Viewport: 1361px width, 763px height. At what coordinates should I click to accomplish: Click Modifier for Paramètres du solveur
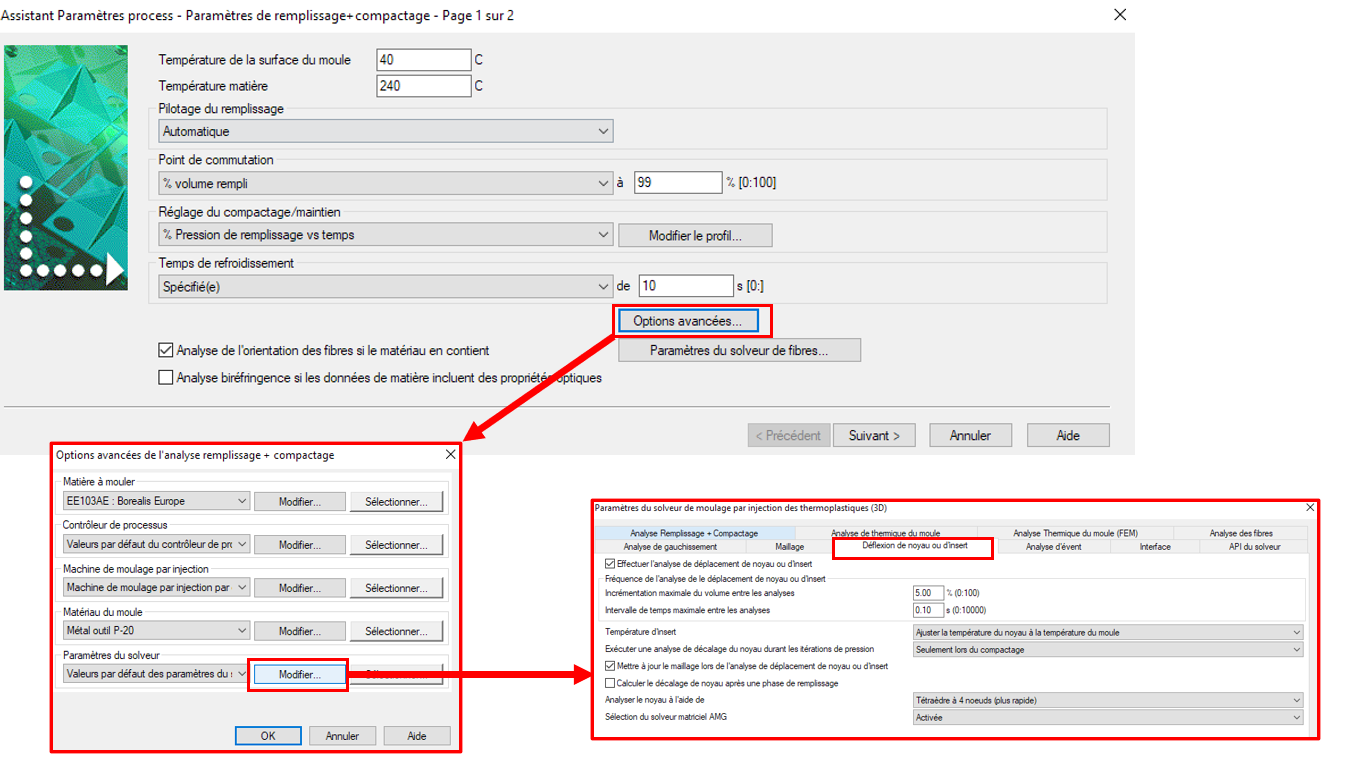[x=299, y=674]
